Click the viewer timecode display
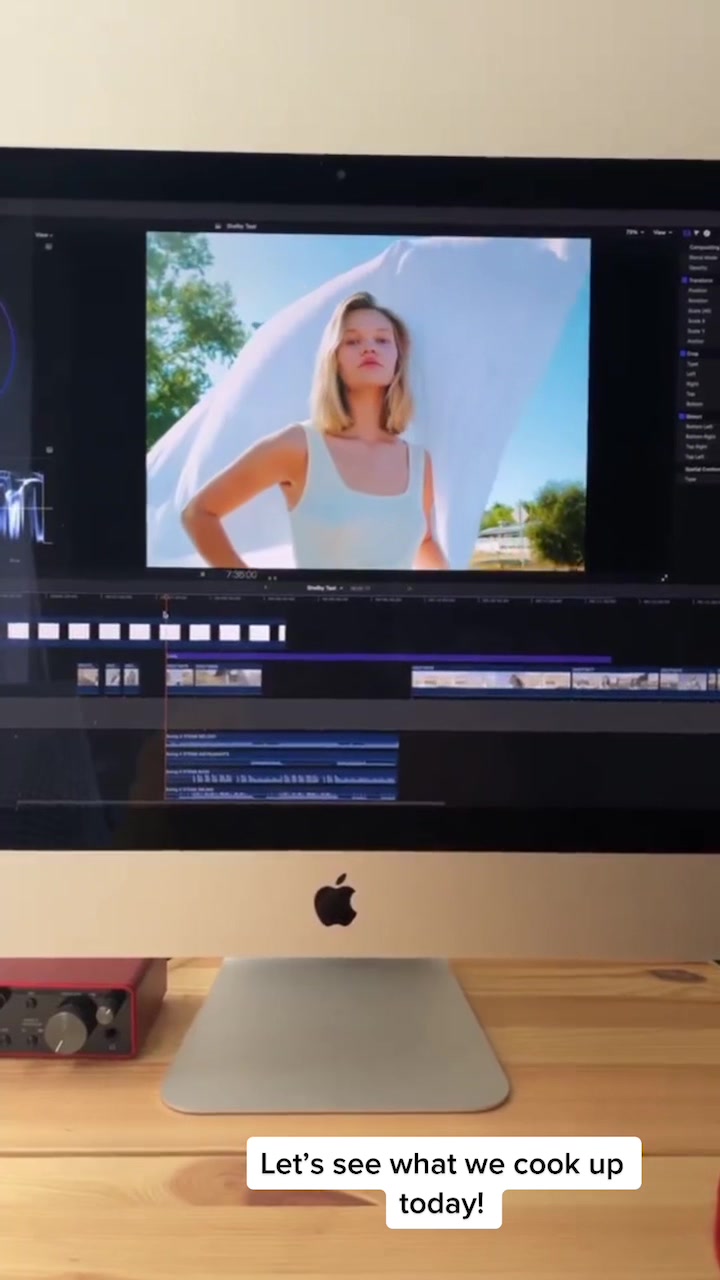This screenshot has height=1280, width=720. click(x=241, y=575)
